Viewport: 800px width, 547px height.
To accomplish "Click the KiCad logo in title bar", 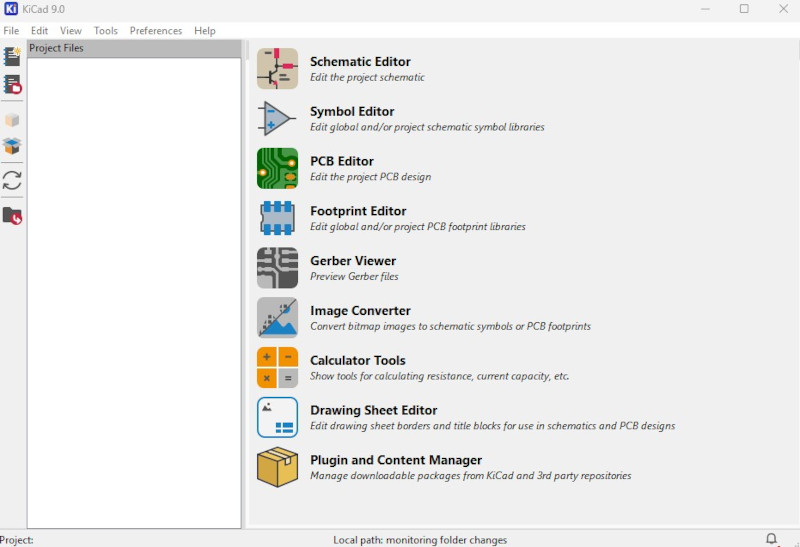I will (x=11, y=9).
